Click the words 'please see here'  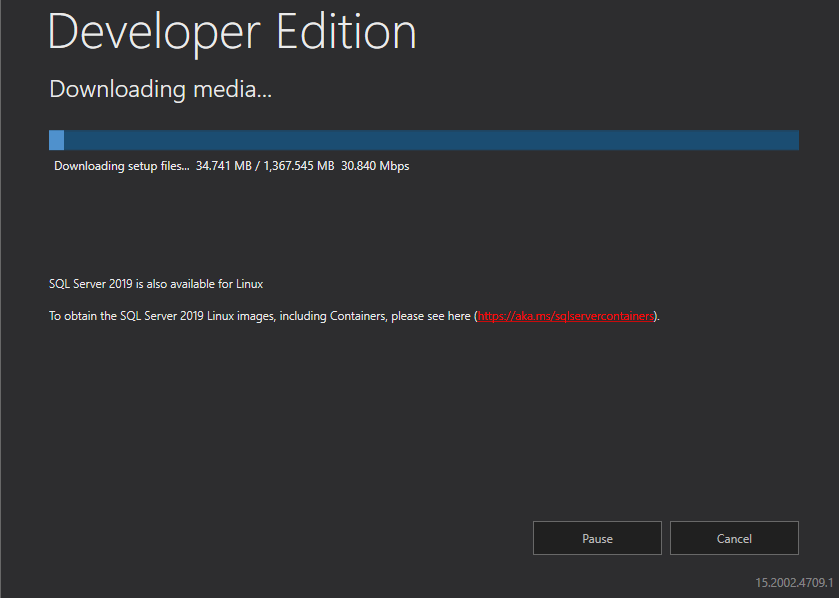(430, 316)
